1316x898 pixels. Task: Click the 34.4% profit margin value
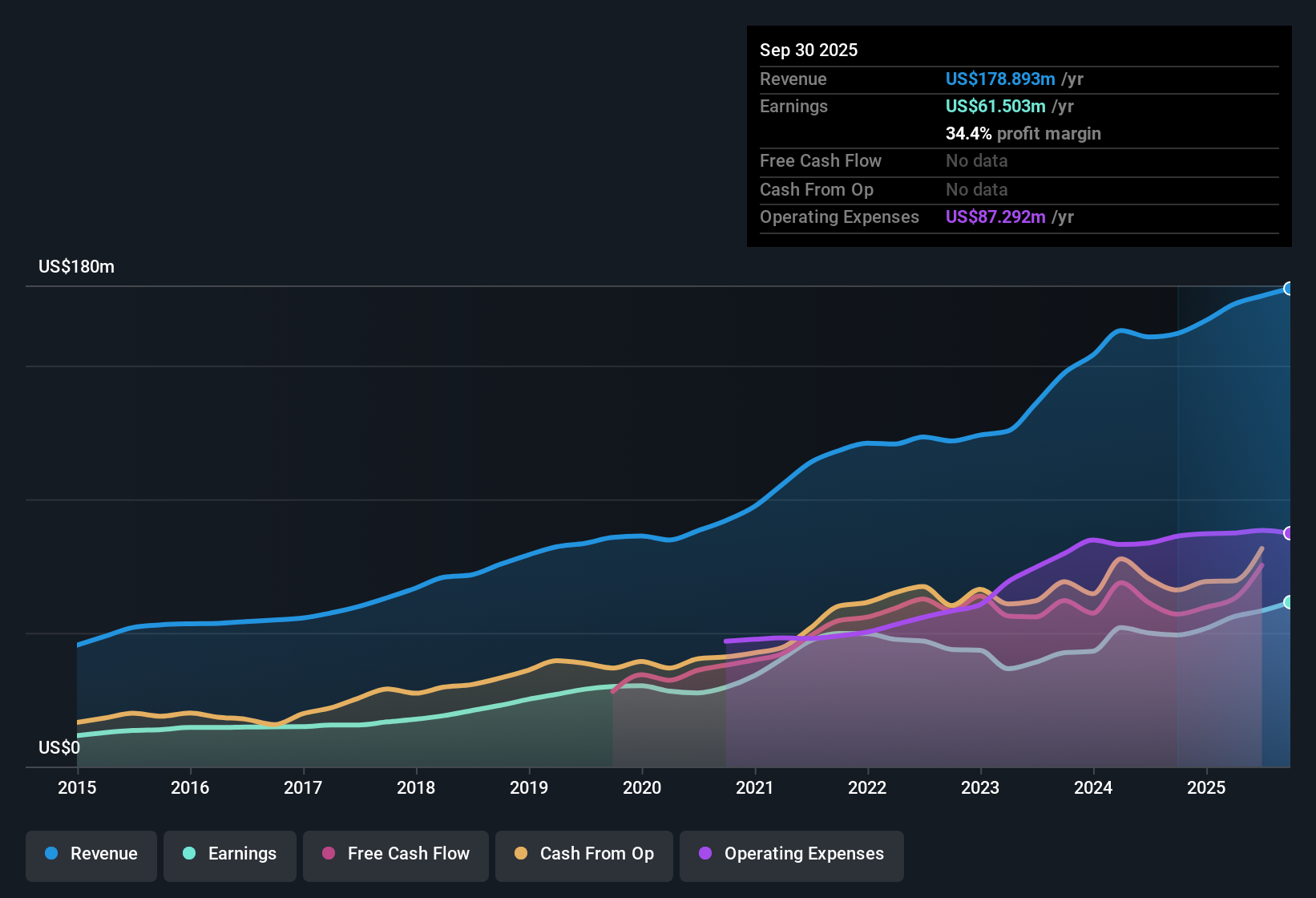pyautogui.click(x=1023, y=134)
